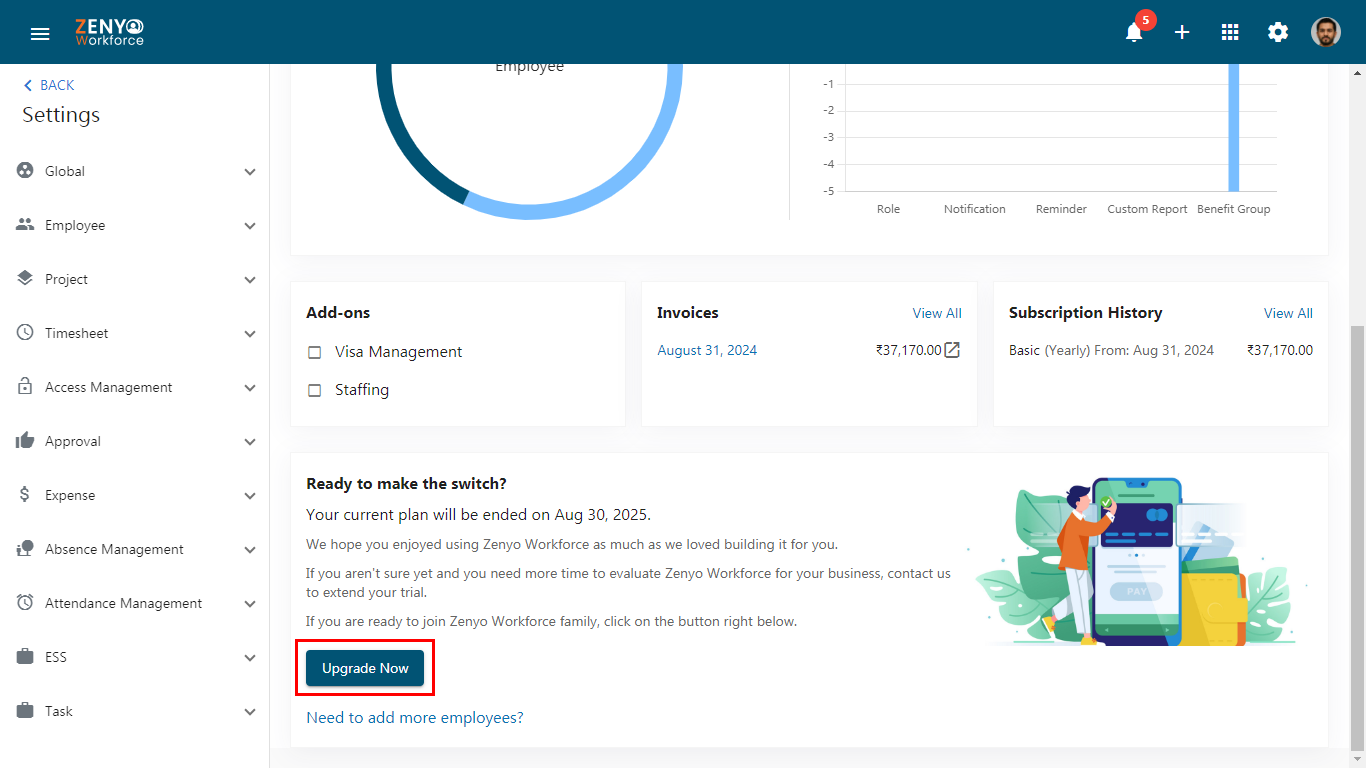Click the plus quick-add icon
The image size is (1366, 768).
point(1182,32)
